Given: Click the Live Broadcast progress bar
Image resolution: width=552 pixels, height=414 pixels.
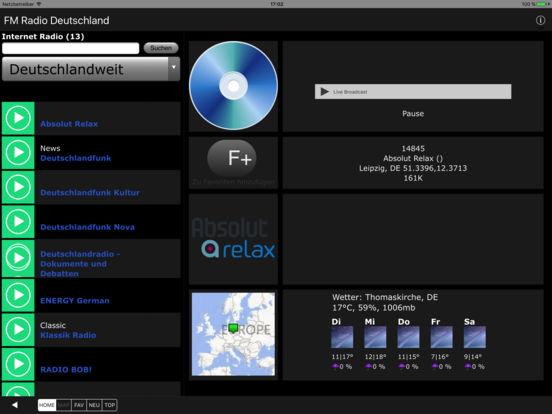Looking at the screenshot, I should click(x=413, y=92).
